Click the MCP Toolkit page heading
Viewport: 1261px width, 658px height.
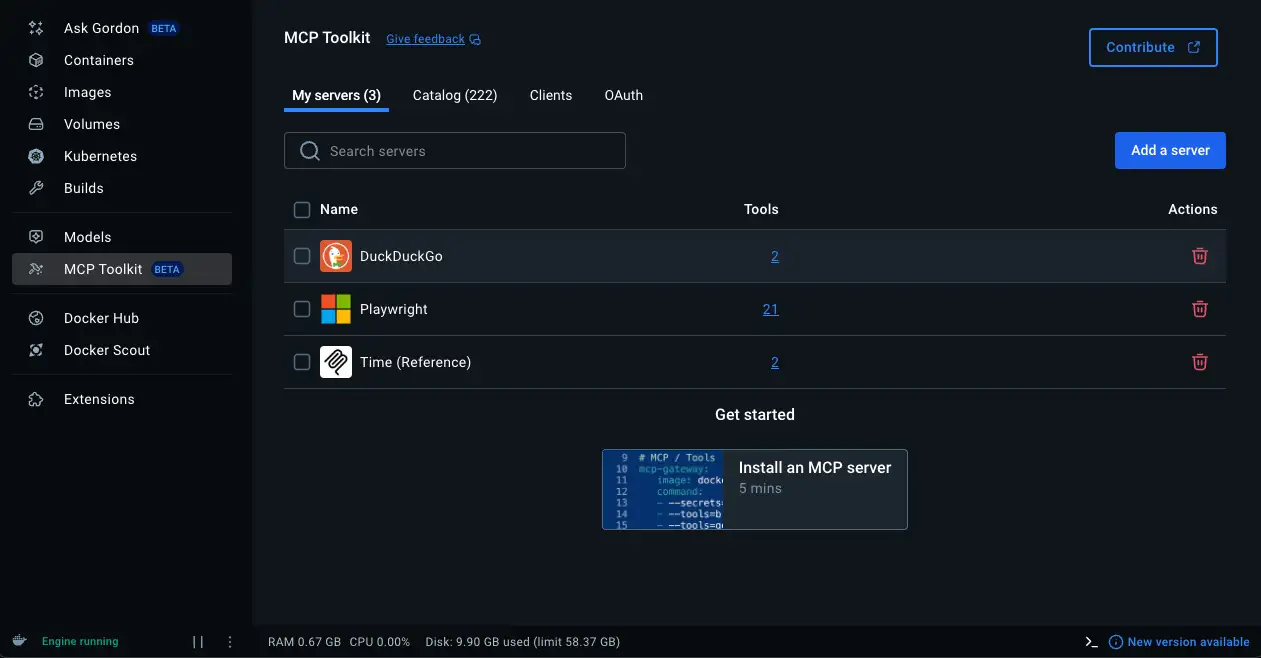tap(327, 38)
